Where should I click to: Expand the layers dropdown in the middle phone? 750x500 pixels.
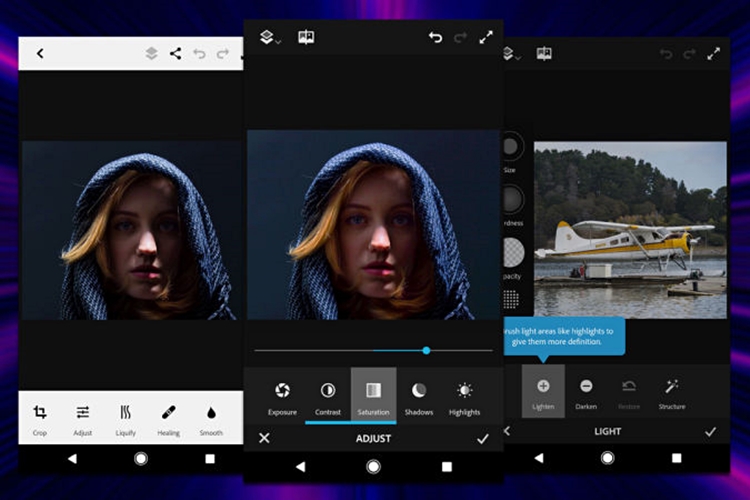[x=269, y=37]
